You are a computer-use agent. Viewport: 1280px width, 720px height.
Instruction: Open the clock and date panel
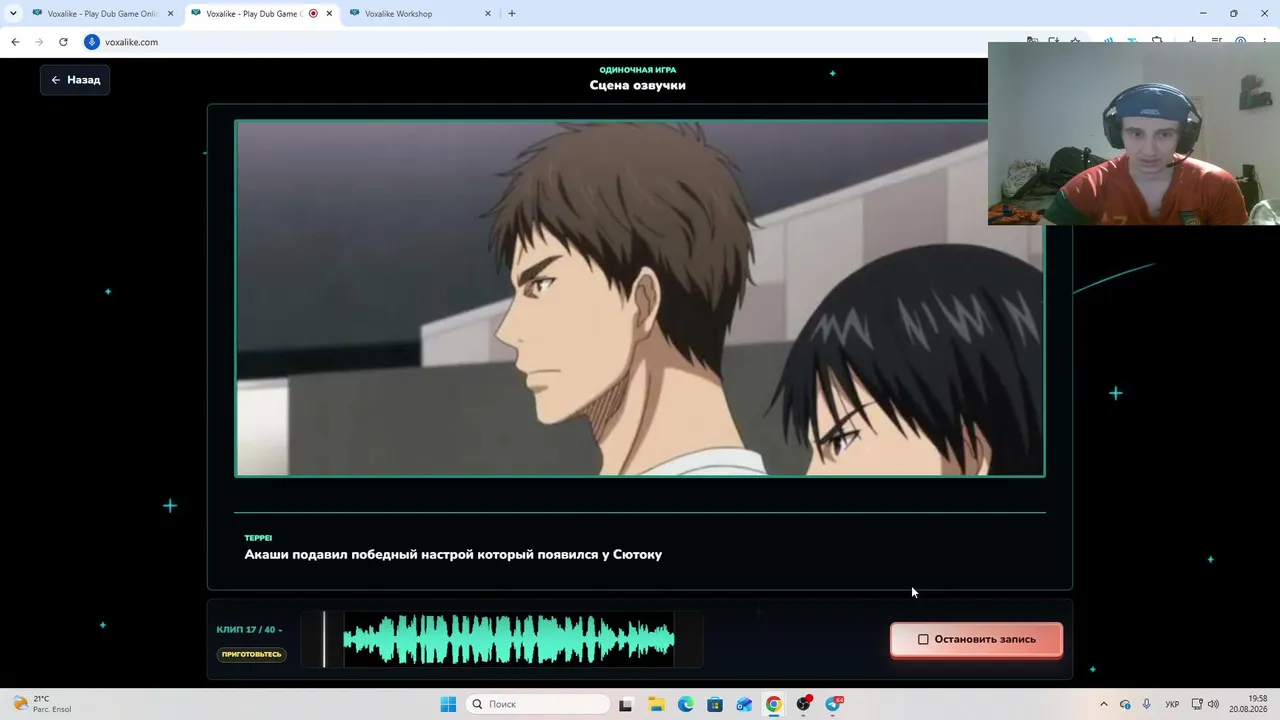click(x=1249, y=704)
